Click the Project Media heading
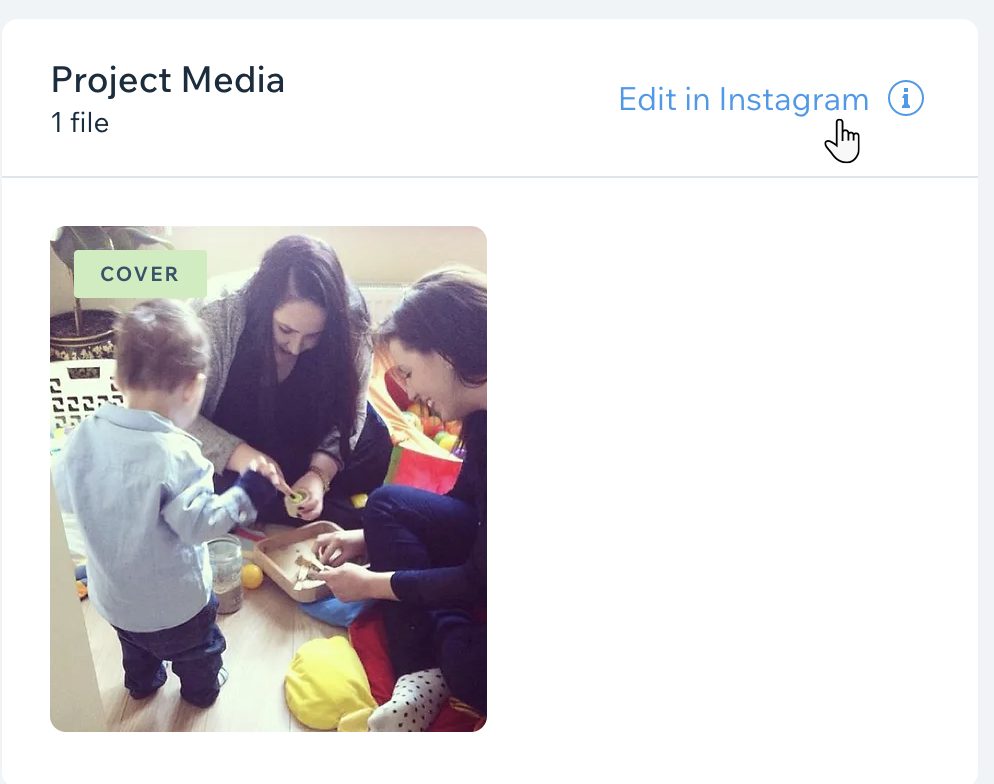This screenshot has width=994, height=784. click(167, 80)
